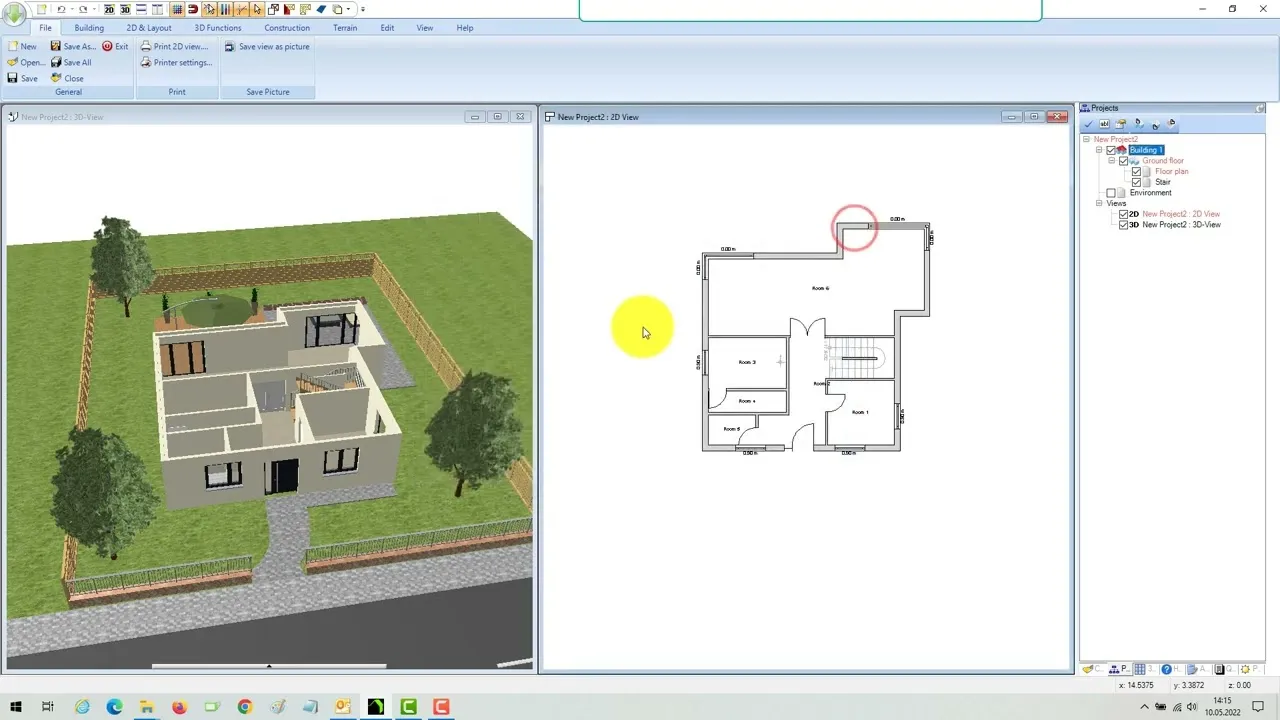
Task: Collapse the Ground floor tree node
Action: [x=1112, y=161]
